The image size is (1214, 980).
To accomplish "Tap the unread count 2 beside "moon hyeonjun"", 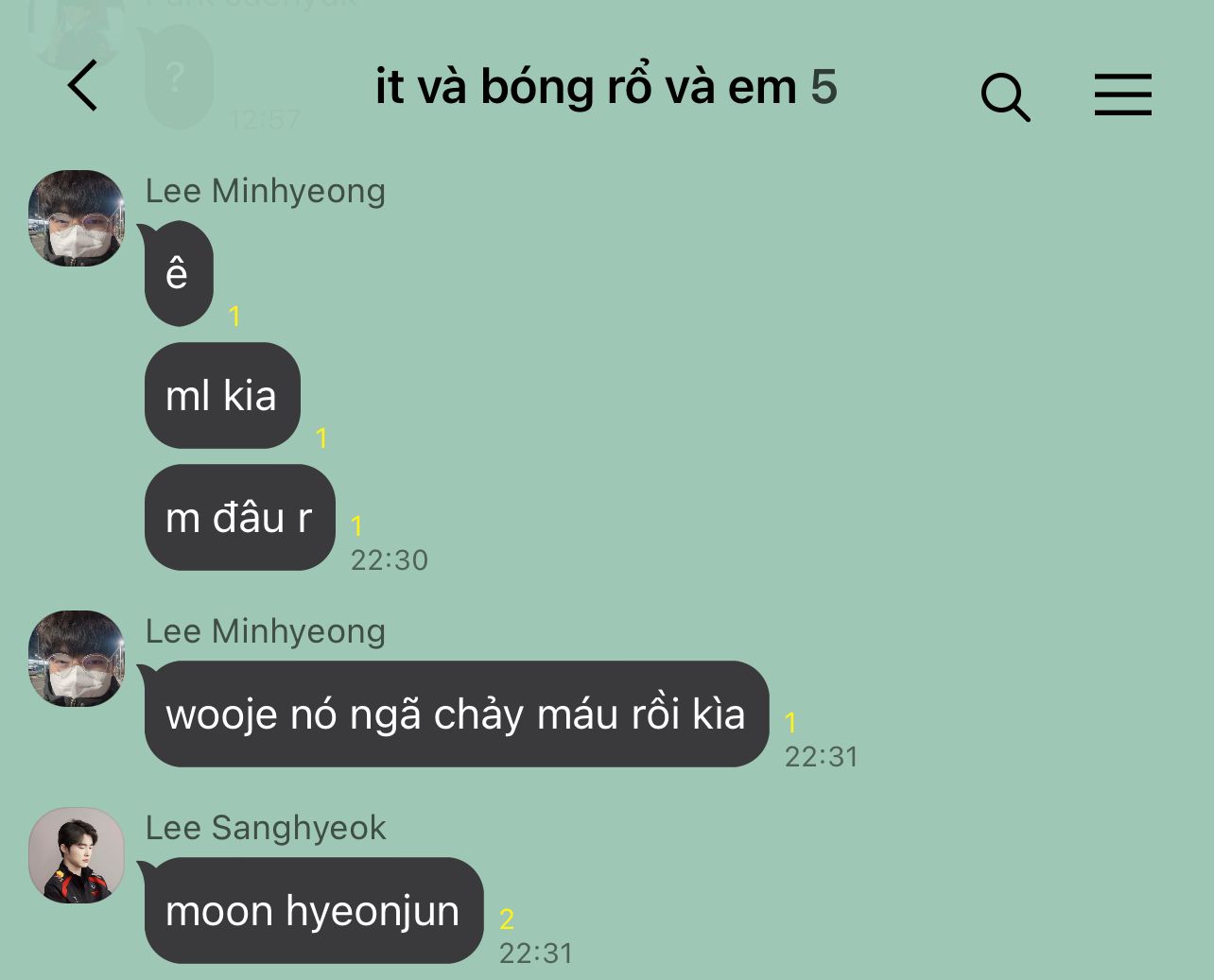I will click(507, 919).
